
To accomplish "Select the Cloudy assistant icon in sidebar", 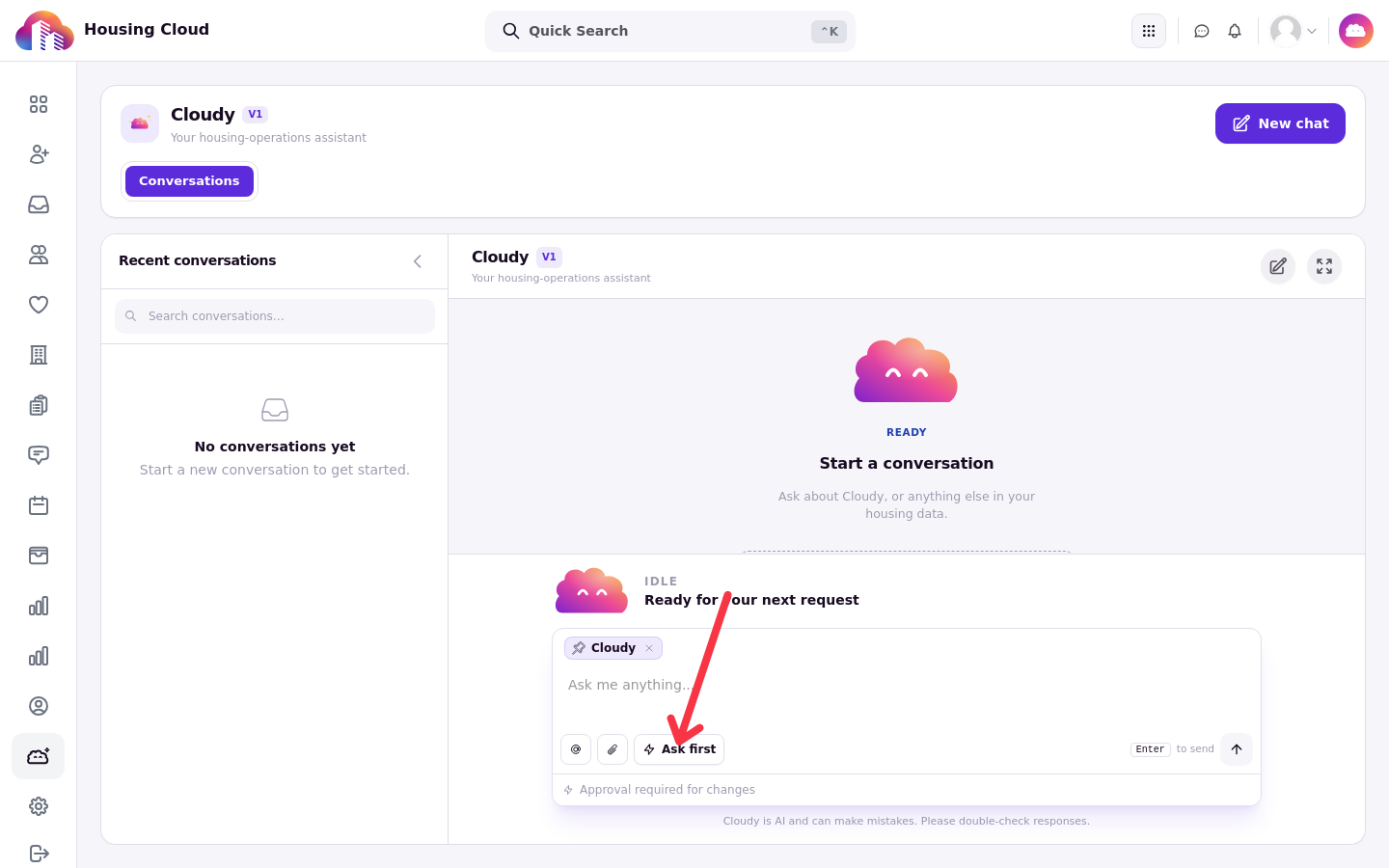I will coord(39,756).
